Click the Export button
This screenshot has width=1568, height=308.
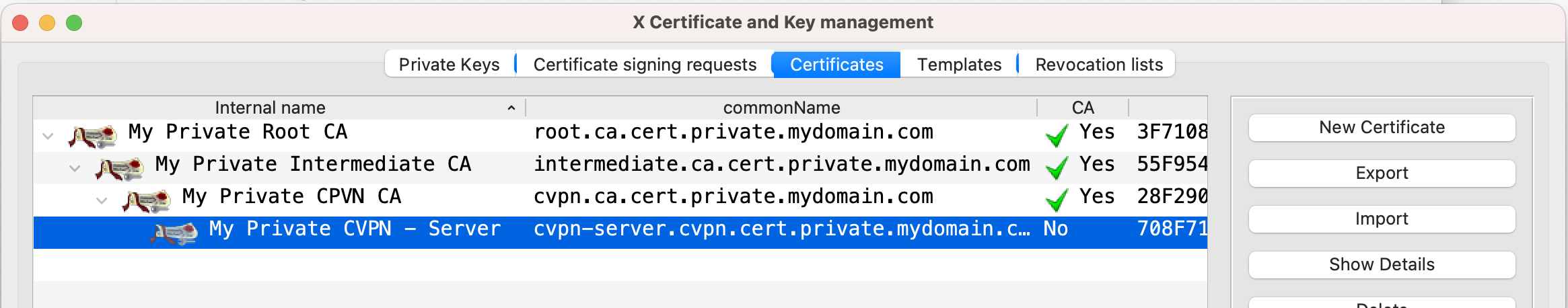click(x=1382, y=174)
